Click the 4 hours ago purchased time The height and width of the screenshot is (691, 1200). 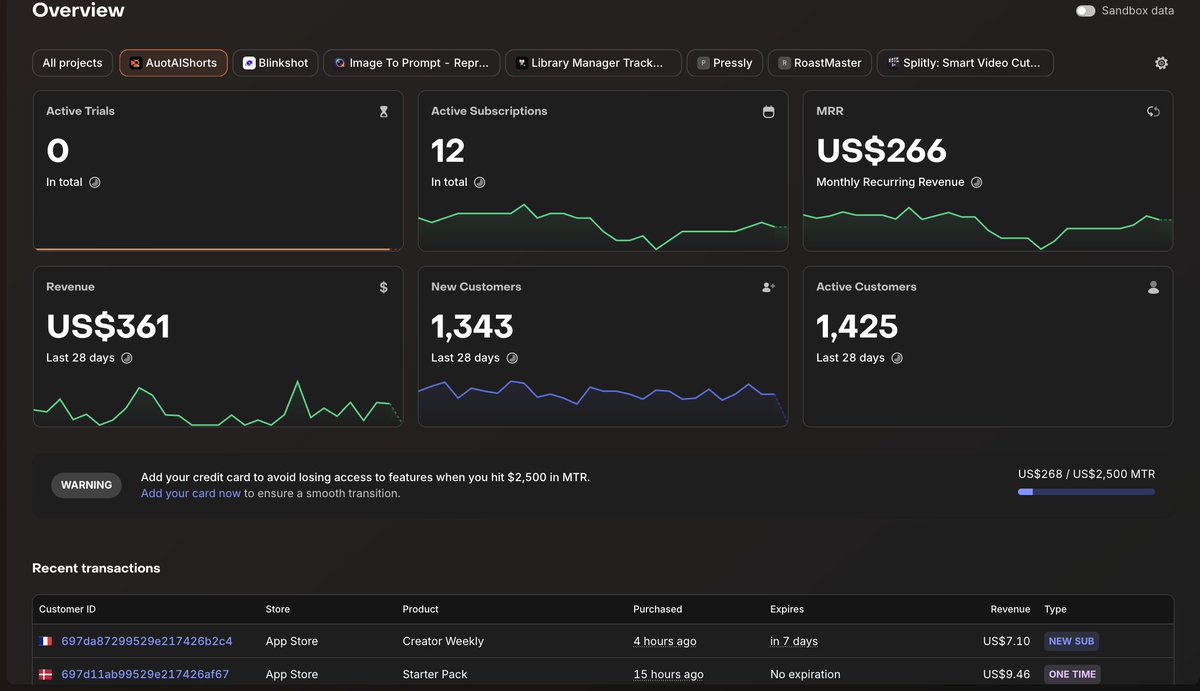tap(665, 642)
